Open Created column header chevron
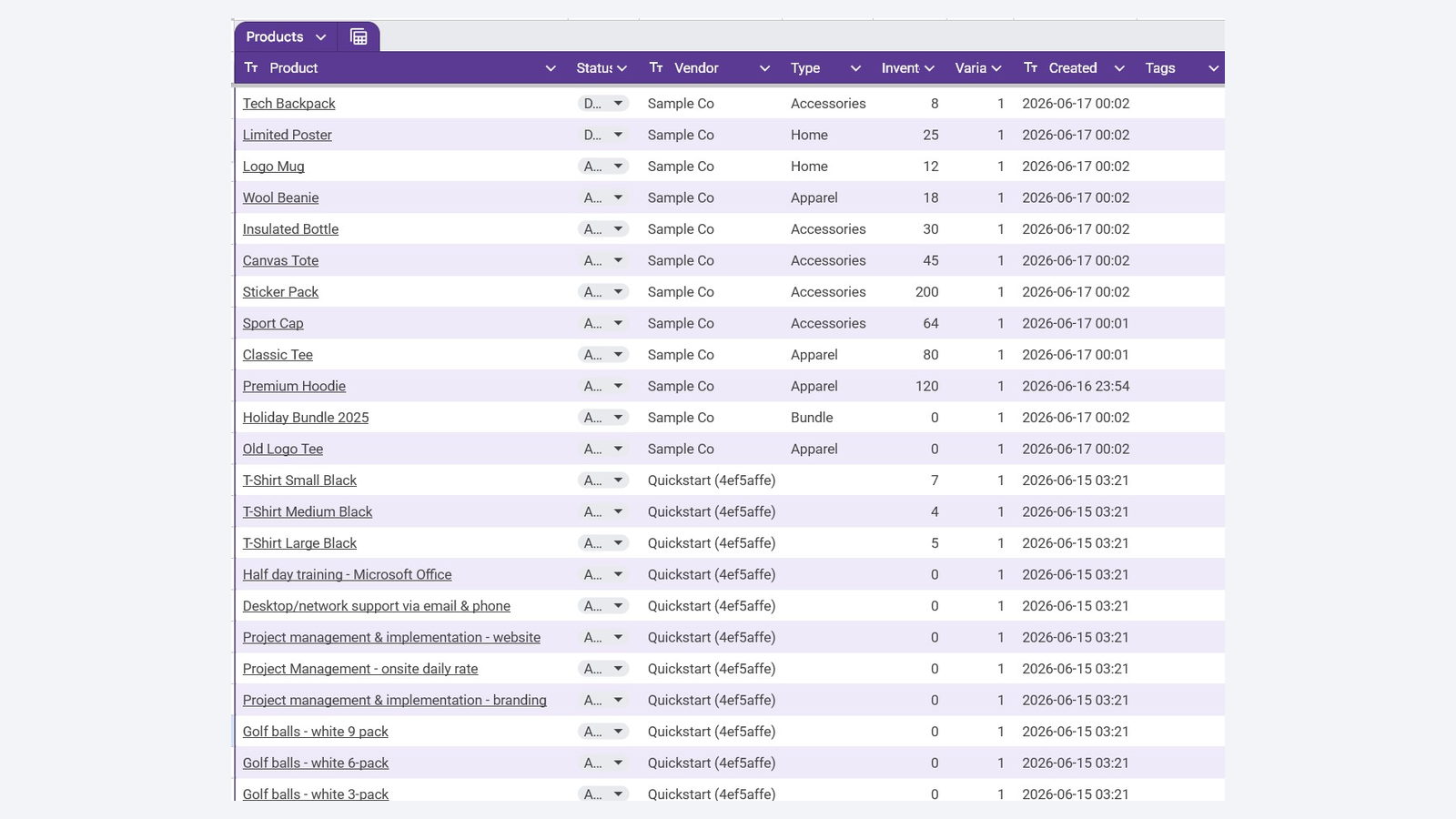Image resolution: width=1456 pixels, height=819 pixels. [x=1119, y=68]
